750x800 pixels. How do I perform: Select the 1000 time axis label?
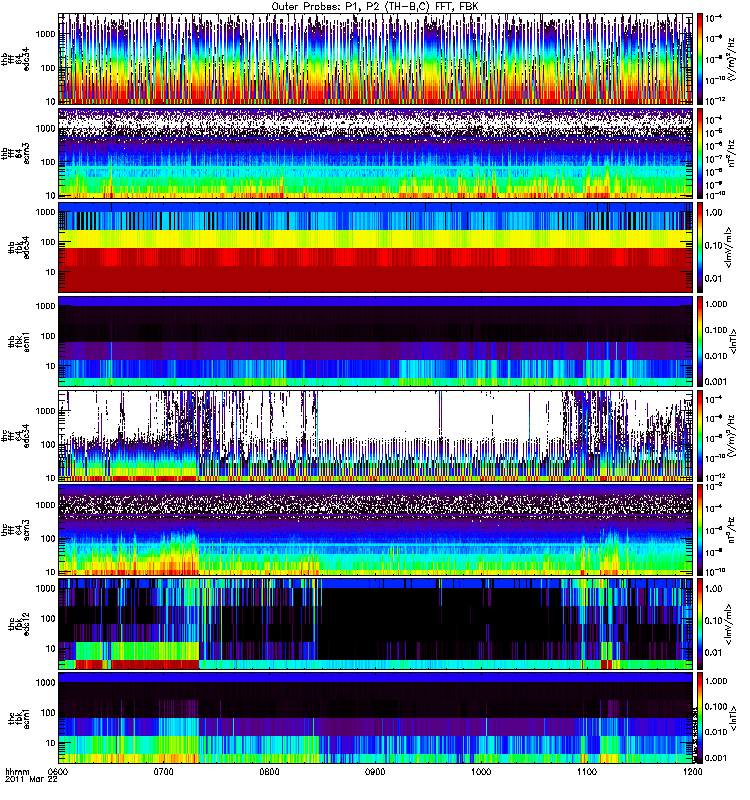pyautogui.click(x=481, y=774)
